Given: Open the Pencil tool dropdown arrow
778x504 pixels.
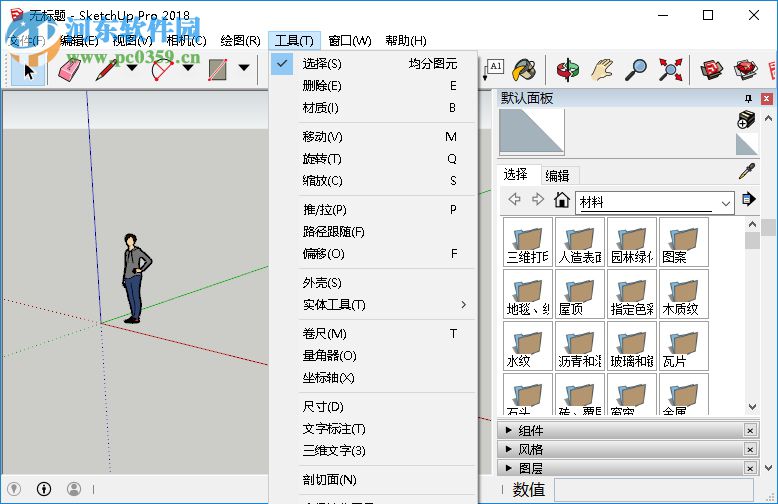Looking at the screenshot, I should click(132, 67).
